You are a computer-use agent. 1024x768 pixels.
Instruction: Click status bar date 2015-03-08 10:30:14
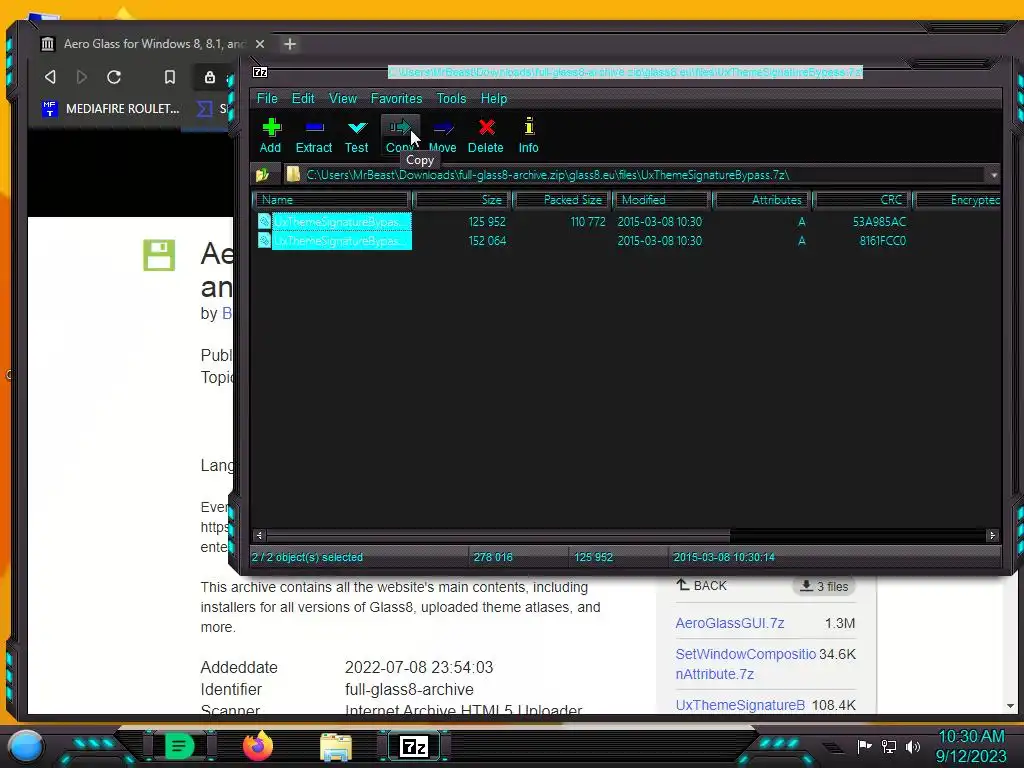click(724, 558)
